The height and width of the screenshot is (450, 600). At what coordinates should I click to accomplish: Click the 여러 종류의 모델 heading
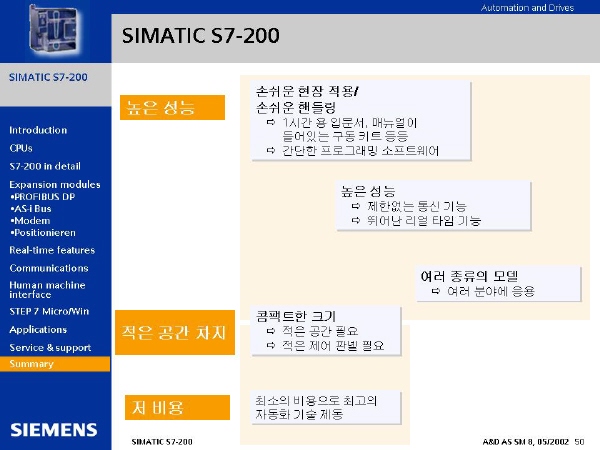tap(469, 276)
